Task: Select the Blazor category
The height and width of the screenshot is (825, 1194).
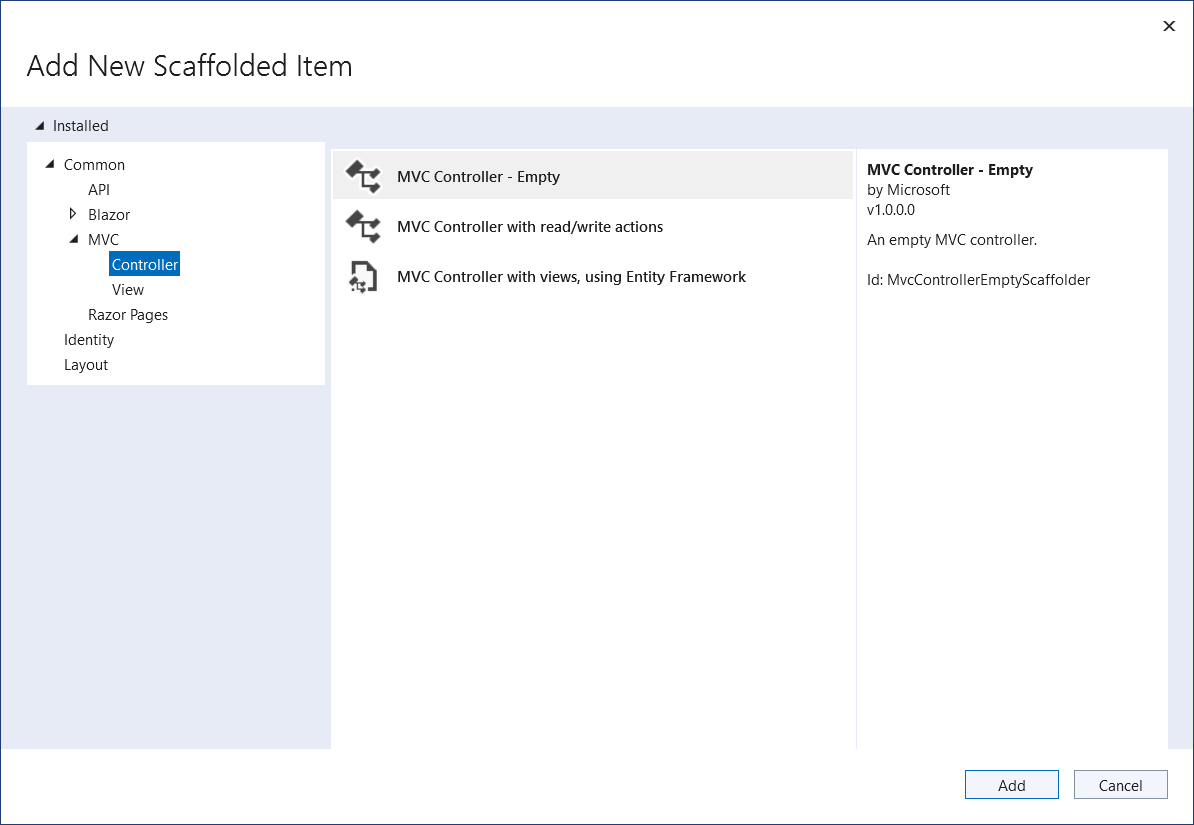Action: [x=109, y=215]
